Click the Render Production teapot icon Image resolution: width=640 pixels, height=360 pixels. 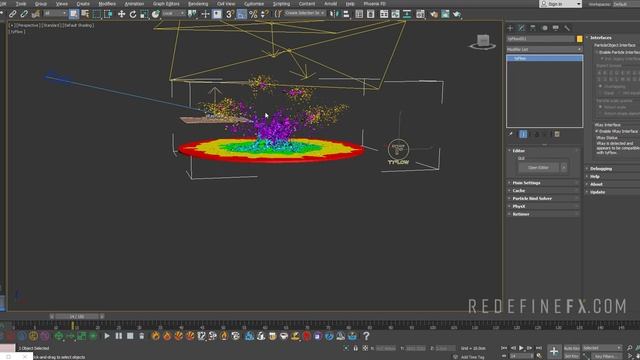pos(456,14)
